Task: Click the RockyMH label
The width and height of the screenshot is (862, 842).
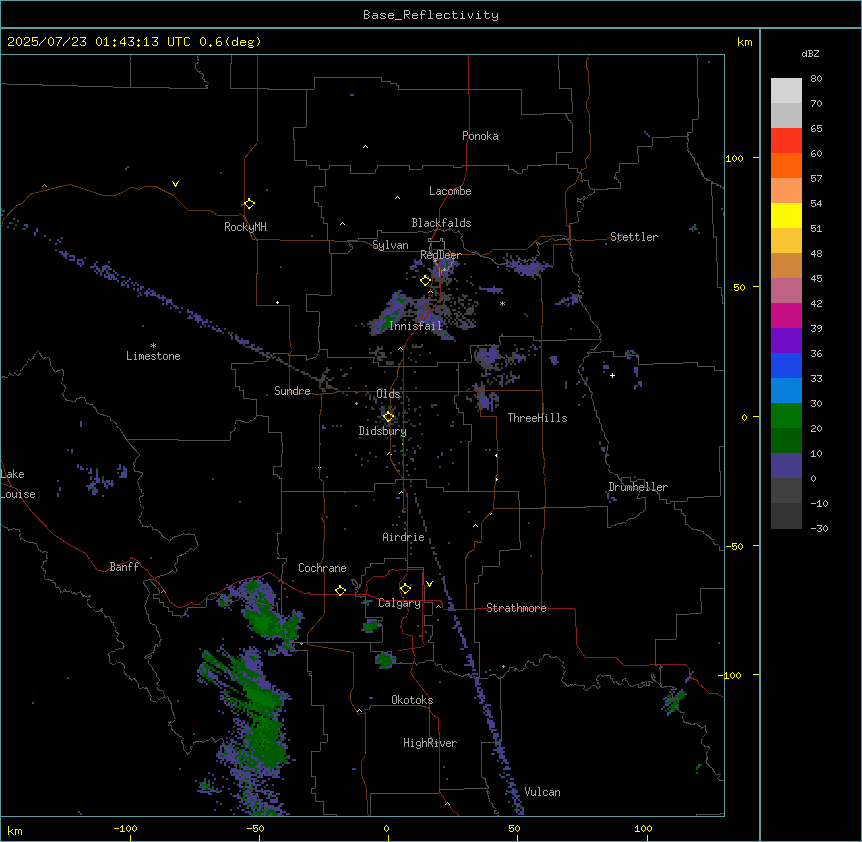Action: [x=245, y=227]
